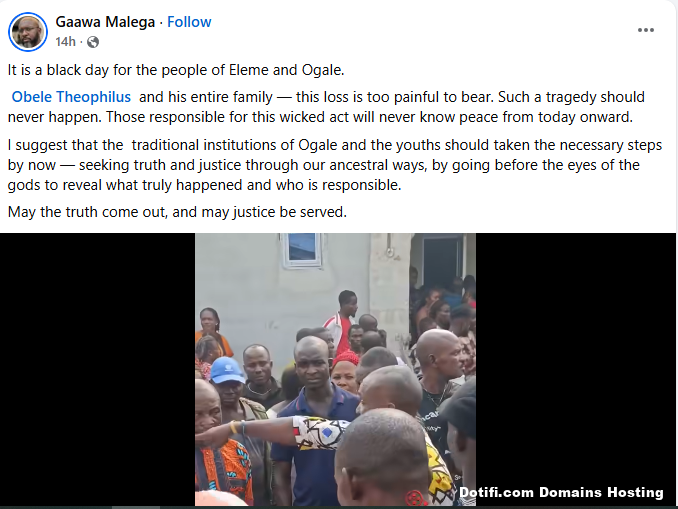The height and width of the screenshot is (509, 678).
Task: Open Gaawa Malega's profile picture
Action: tap(28, 32)
